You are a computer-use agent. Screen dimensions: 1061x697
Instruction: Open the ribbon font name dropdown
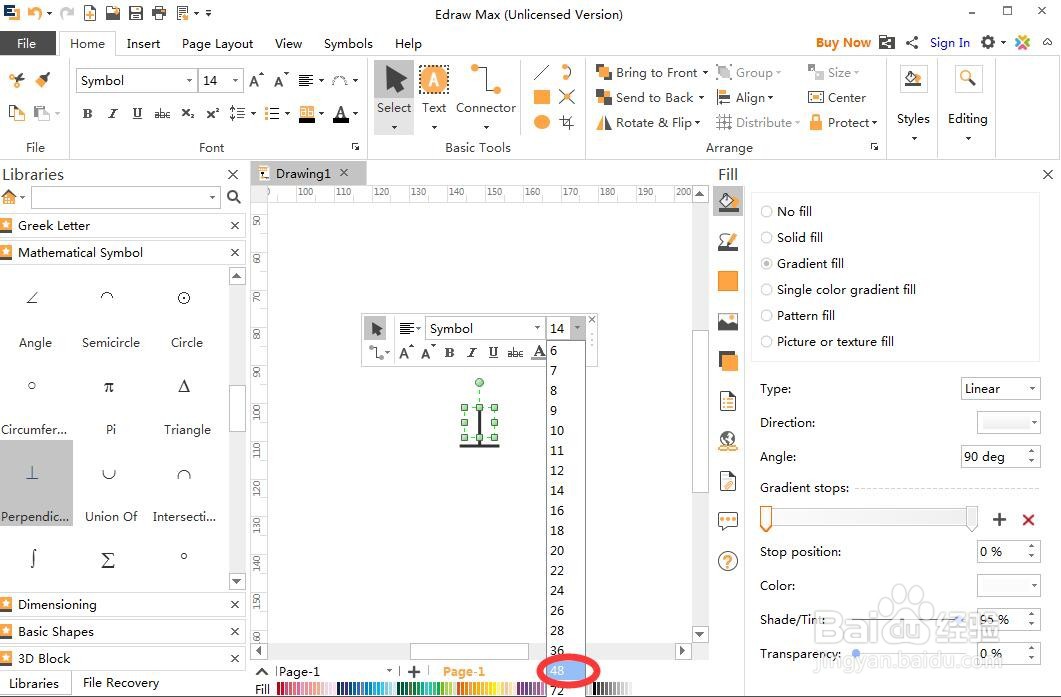tap(189, 81)
